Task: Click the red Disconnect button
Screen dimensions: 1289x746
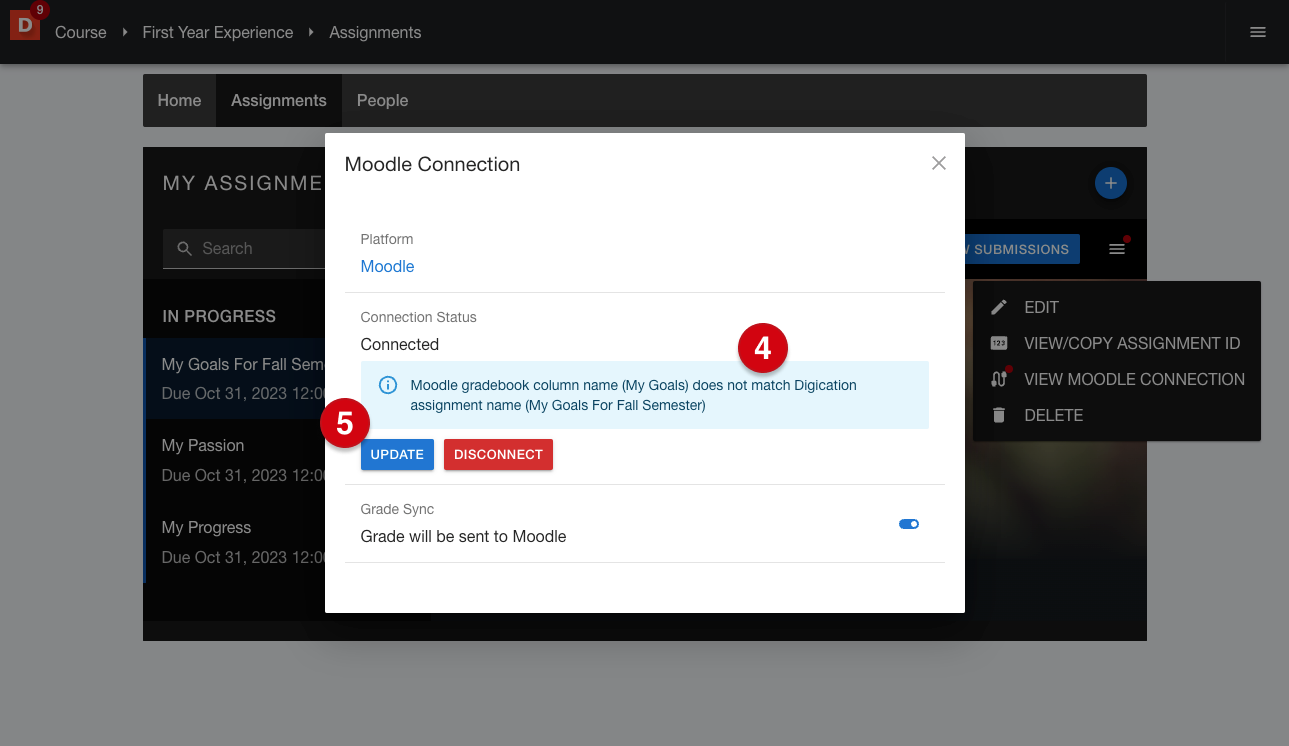Action: [x=498, y=454]
